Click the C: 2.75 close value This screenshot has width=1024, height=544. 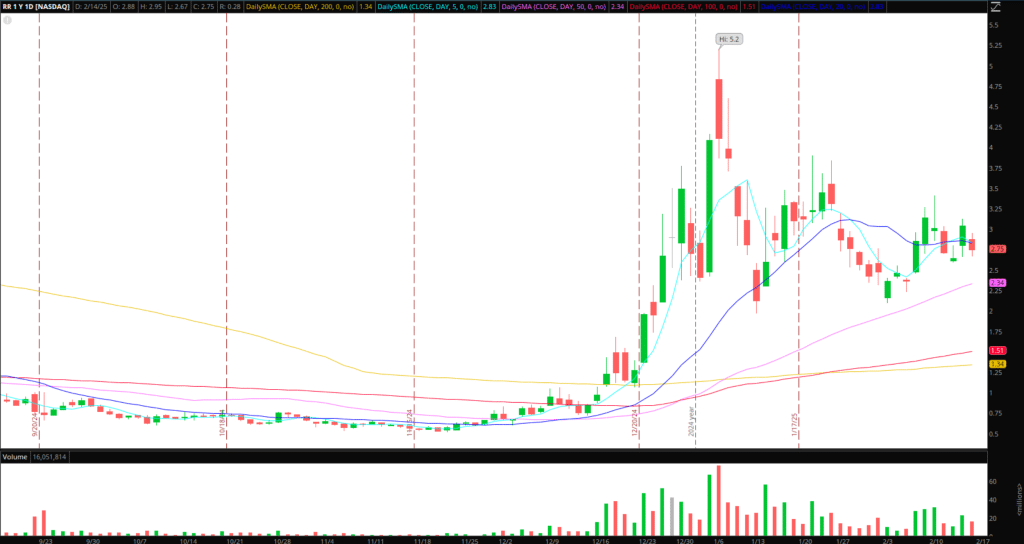point(206,7)
